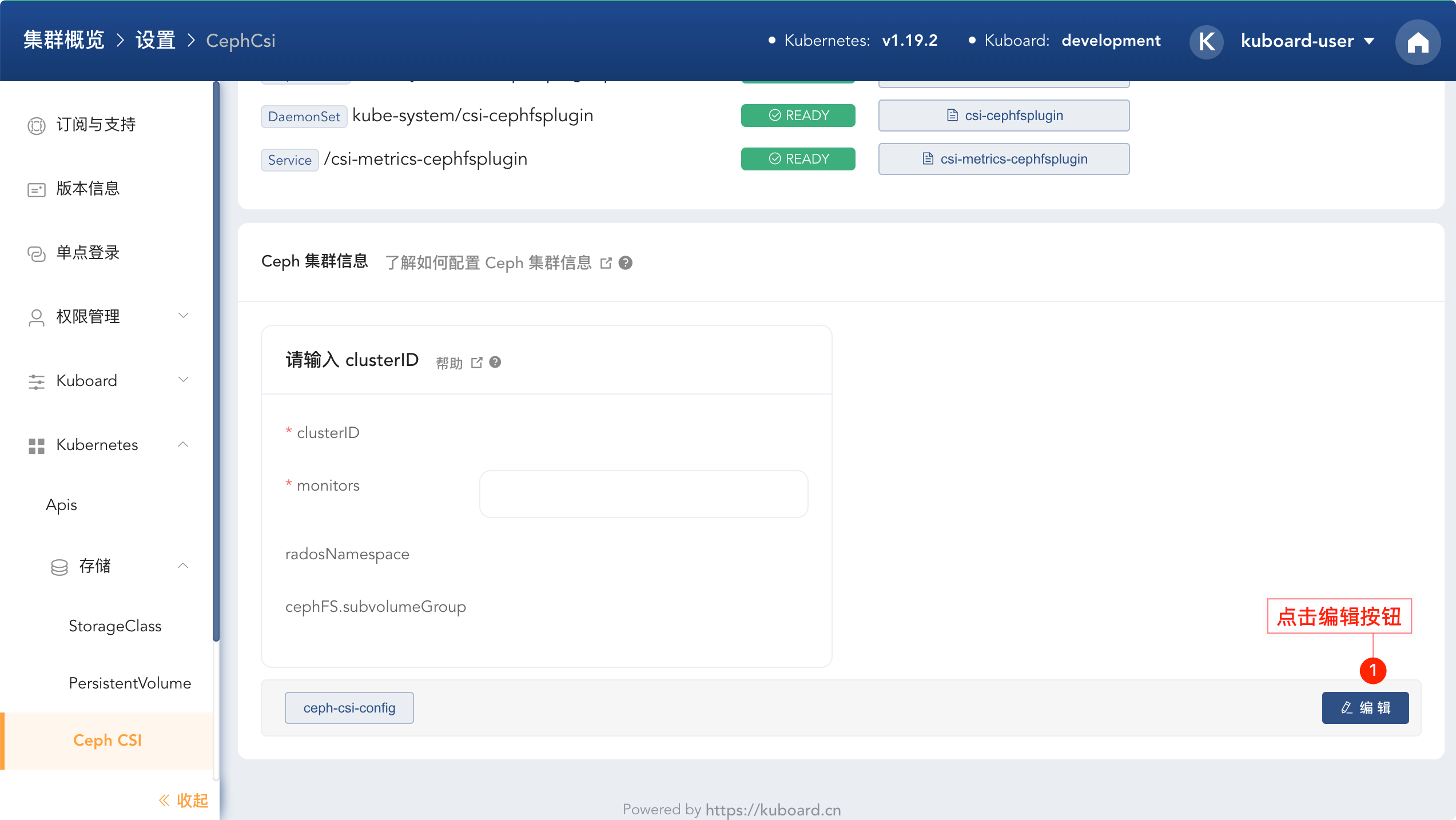Open PersistentVolume sidebar item

pos(130,683)
